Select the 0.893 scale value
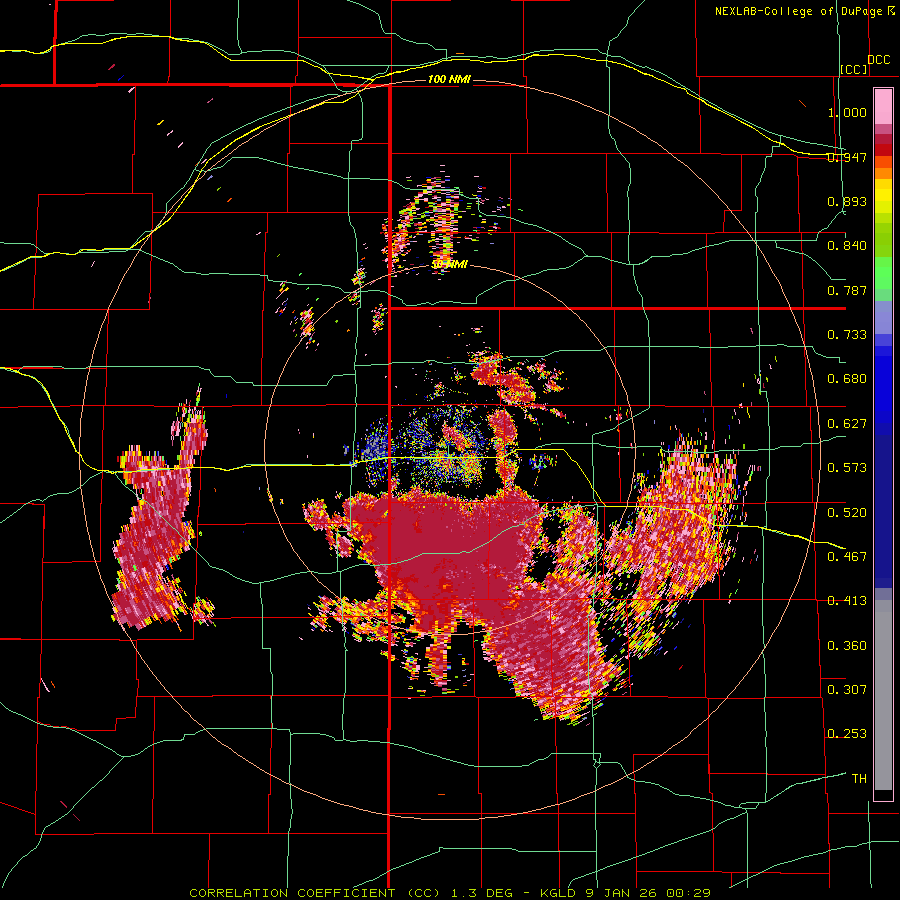 coord(847,201)
